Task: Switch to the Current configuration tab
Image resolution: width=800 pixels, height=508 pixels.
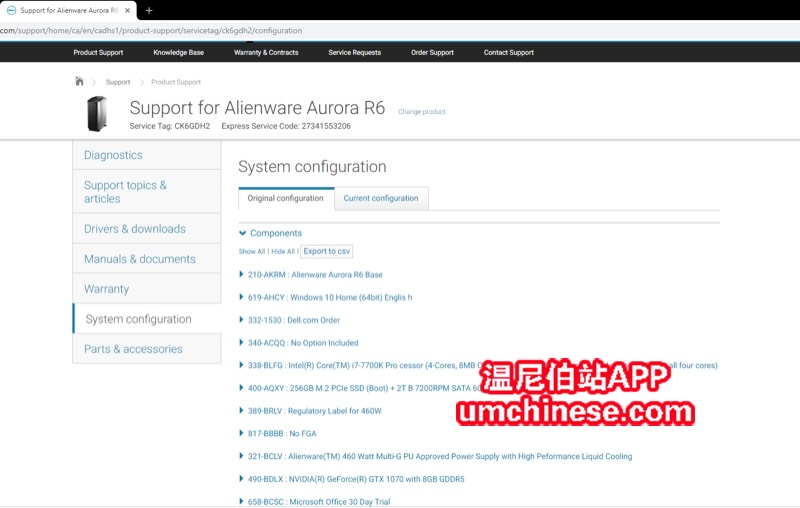Action: (381, 198)
